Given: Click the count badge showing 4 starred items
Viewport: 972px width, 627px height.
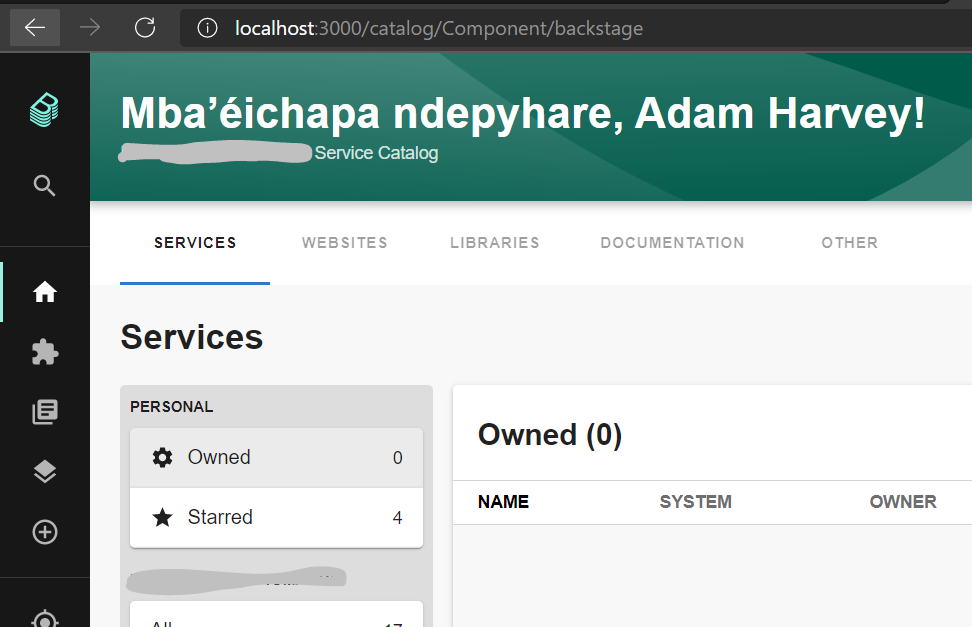Looking at the screenshot, I should point(397,517).
